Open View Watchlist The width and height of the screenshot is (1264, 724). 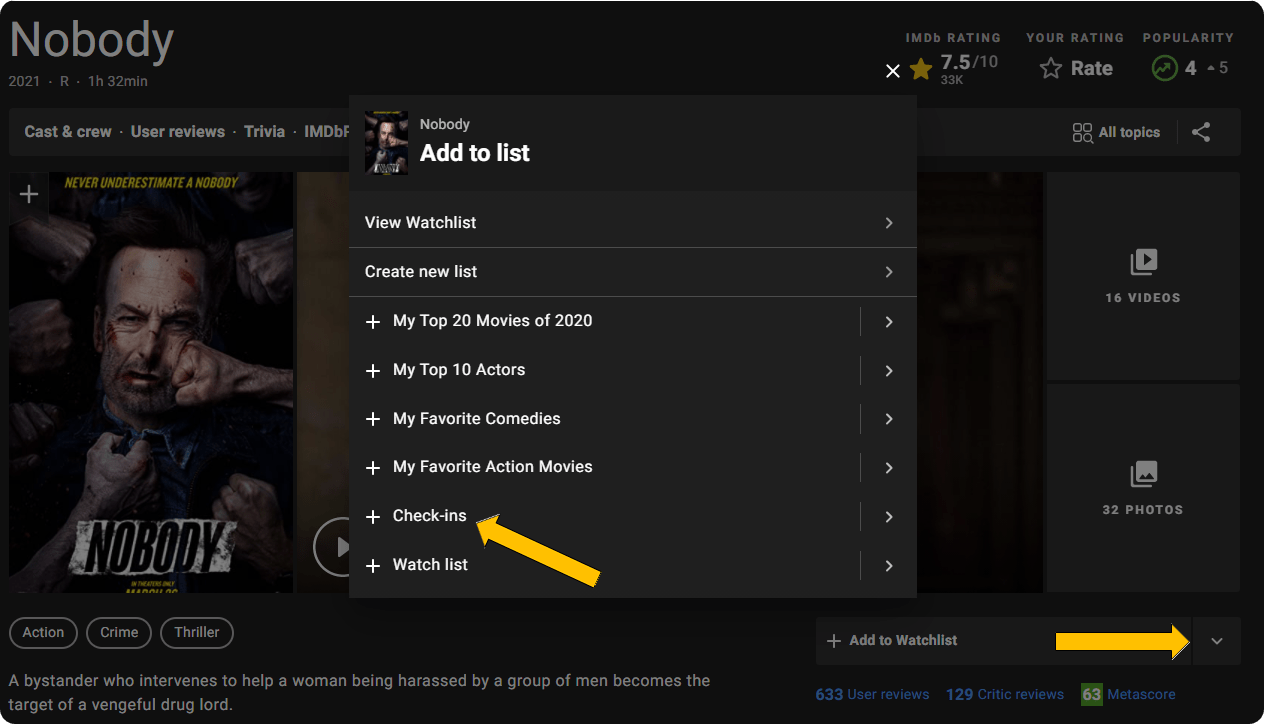[x=632, y=223]
